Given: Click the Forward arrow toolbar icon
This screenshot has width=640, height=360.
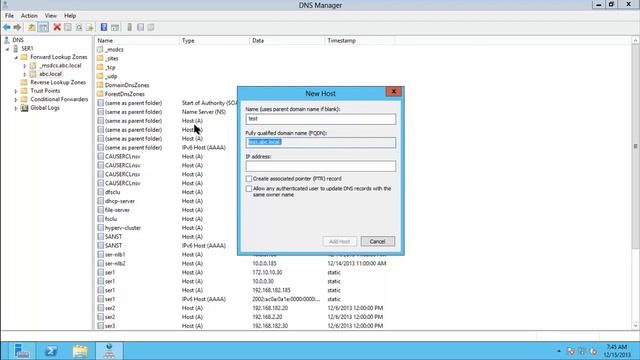Looking at the screenshot, I should click(17, 27).
